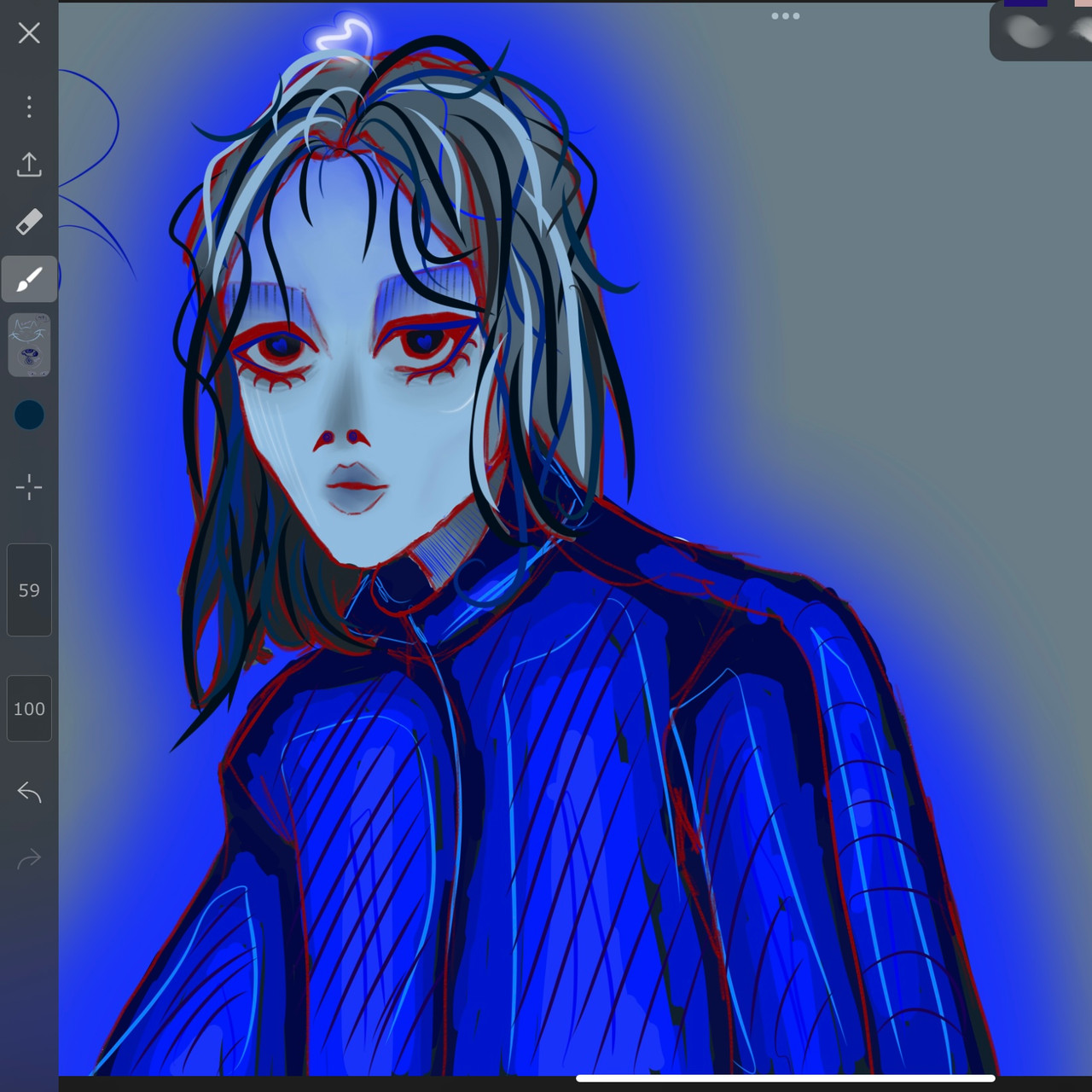Tap the opacity value 100

pyautogui.click(x=29, y=709)
